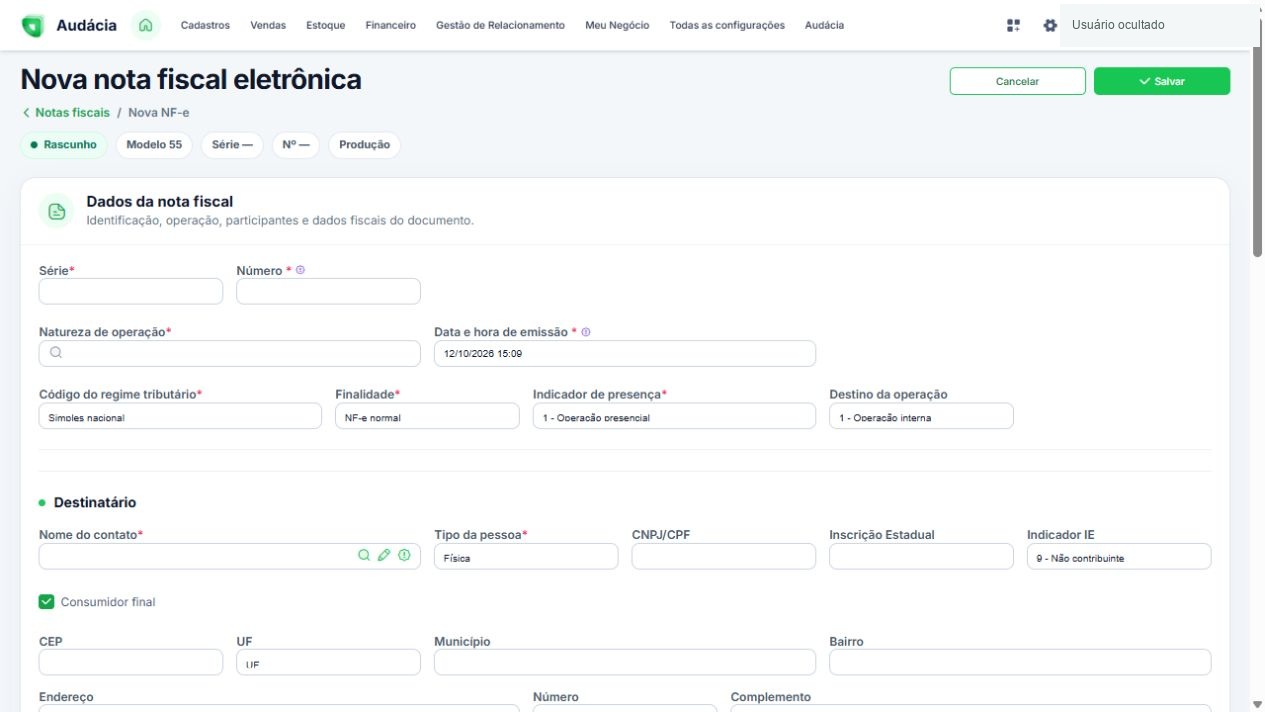Open the apps grid icon

(x=1014, y=25)
